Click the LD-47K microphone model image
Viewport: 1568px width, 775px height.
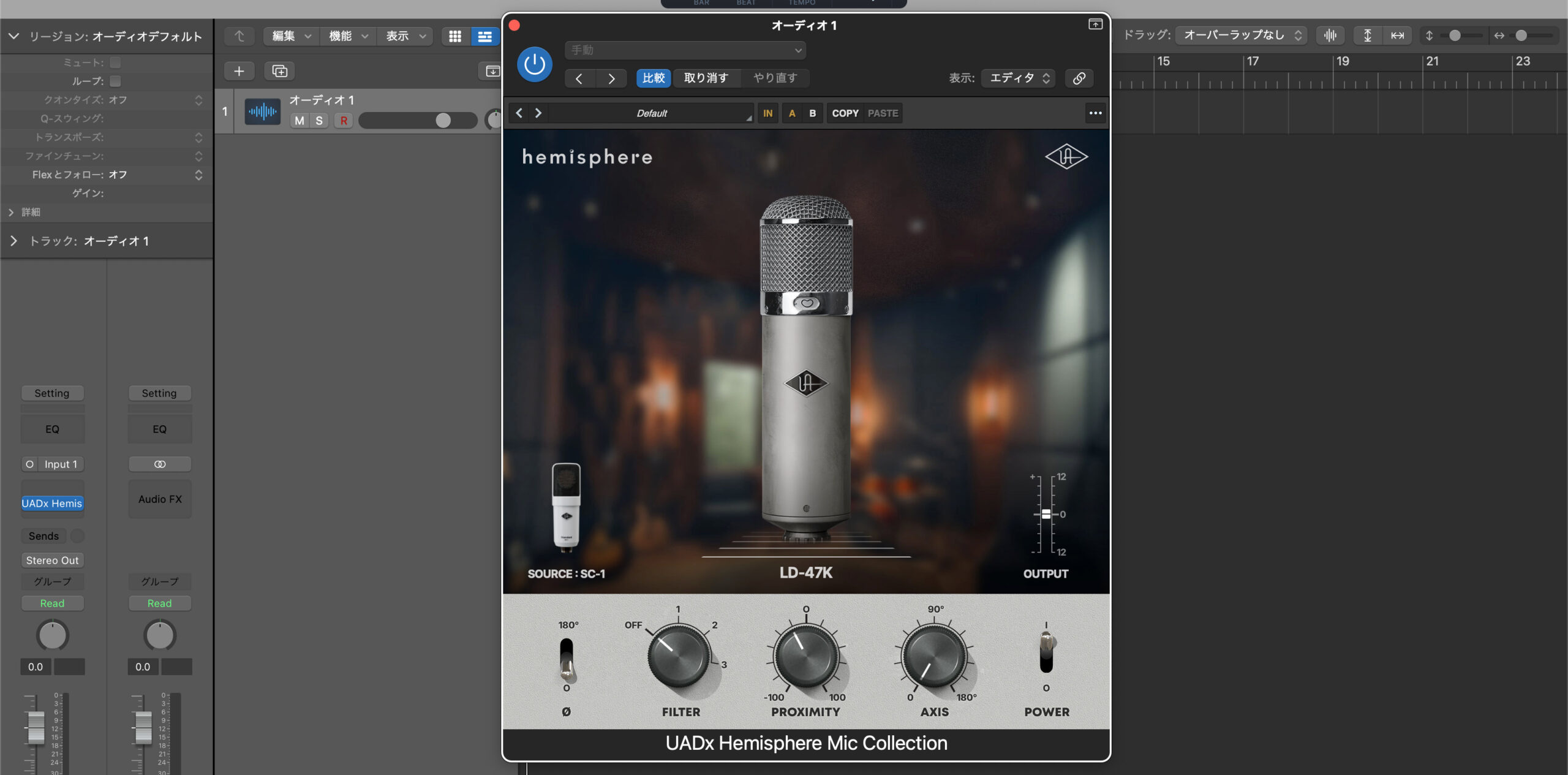806,368
